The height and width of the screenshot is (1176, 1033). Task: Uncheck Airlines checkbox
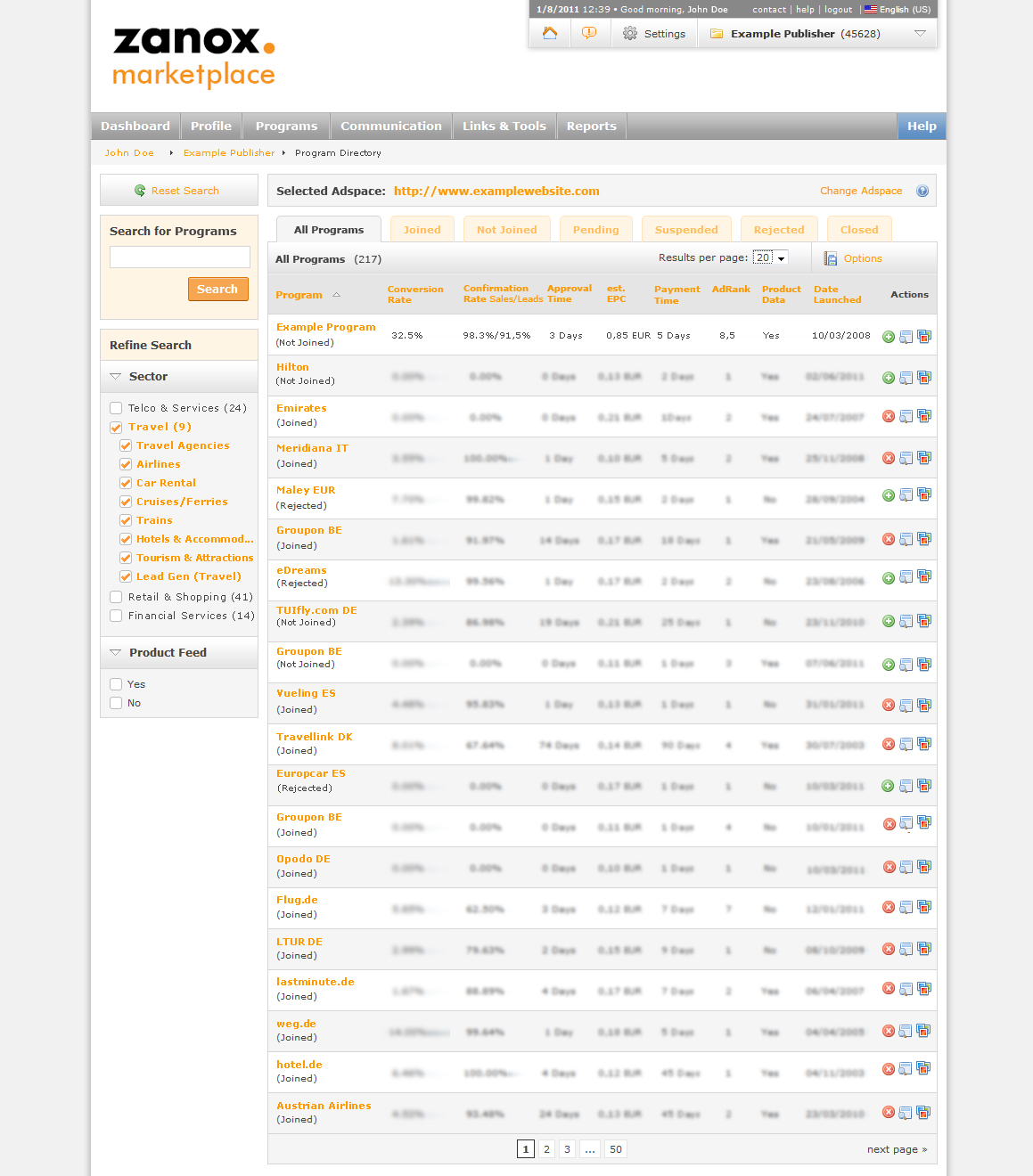126,464
